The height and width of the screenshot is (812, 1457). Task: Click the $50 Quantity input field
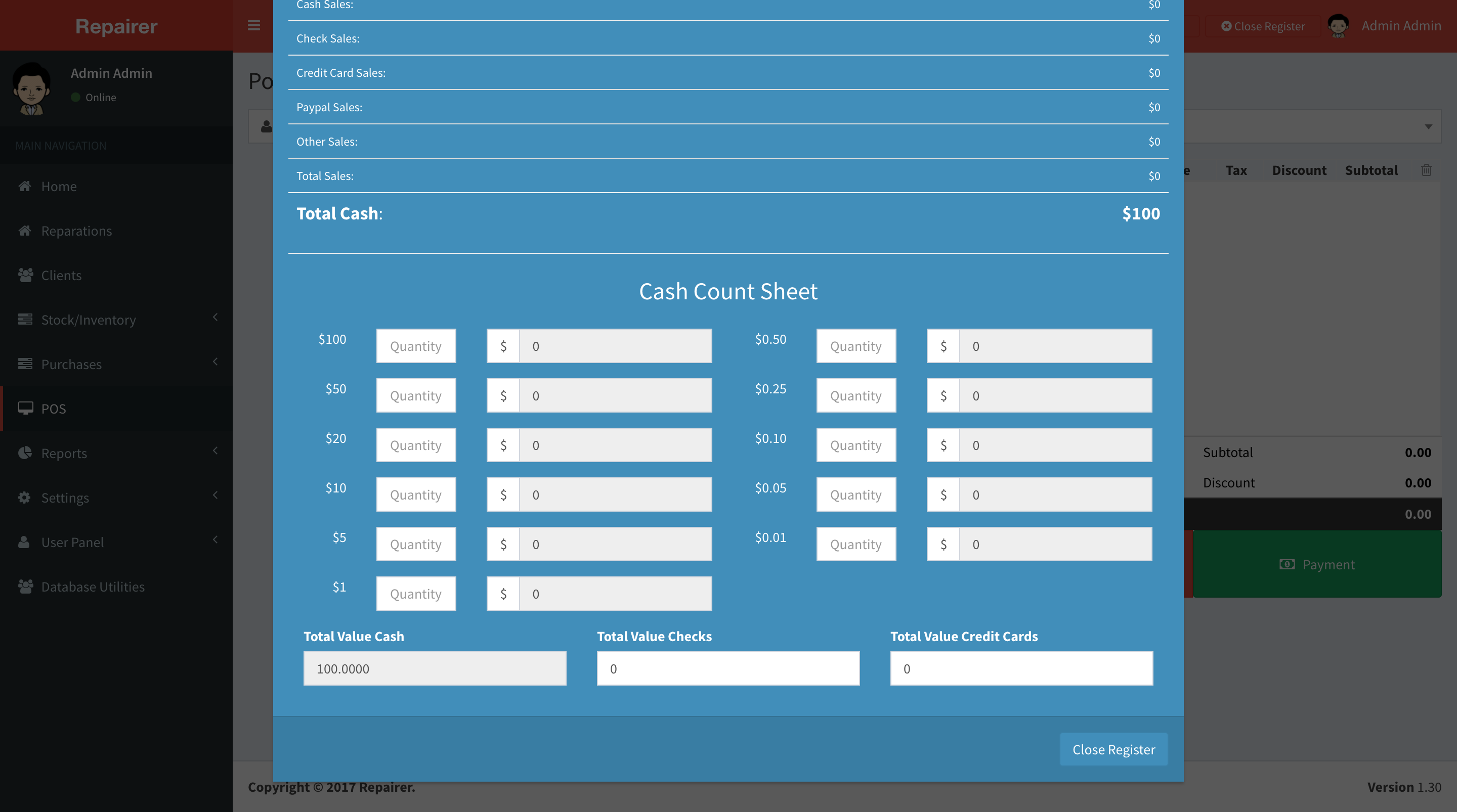coord(416,395)
